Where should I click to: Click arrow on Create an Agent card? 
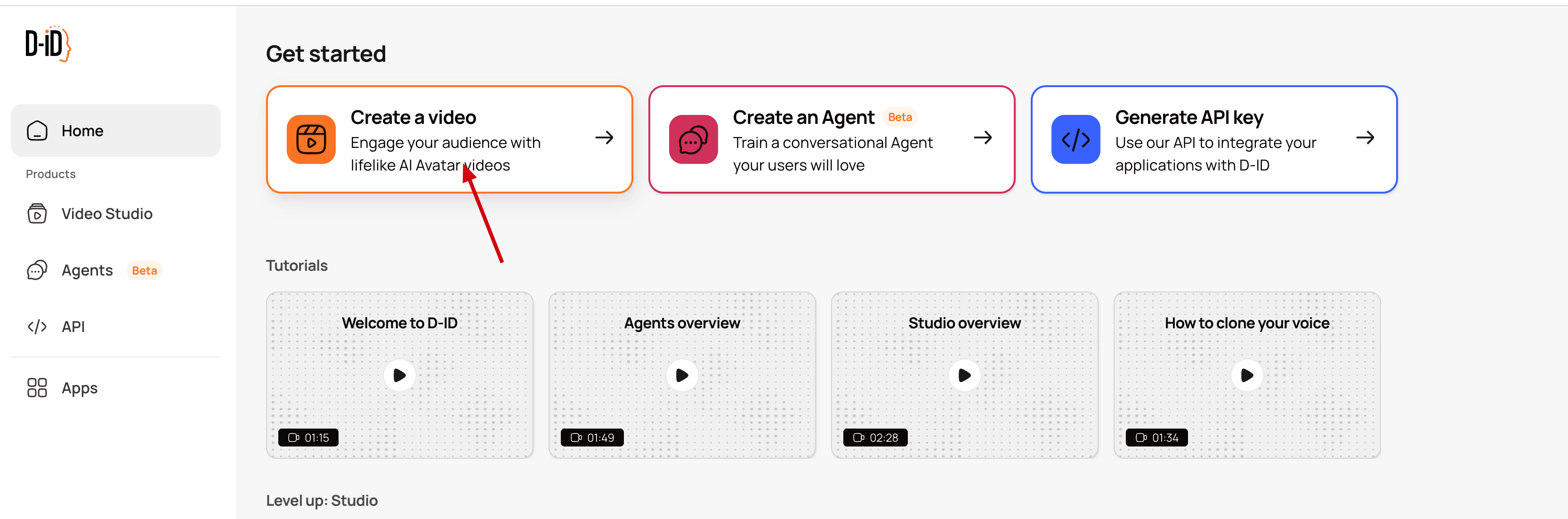982,138
